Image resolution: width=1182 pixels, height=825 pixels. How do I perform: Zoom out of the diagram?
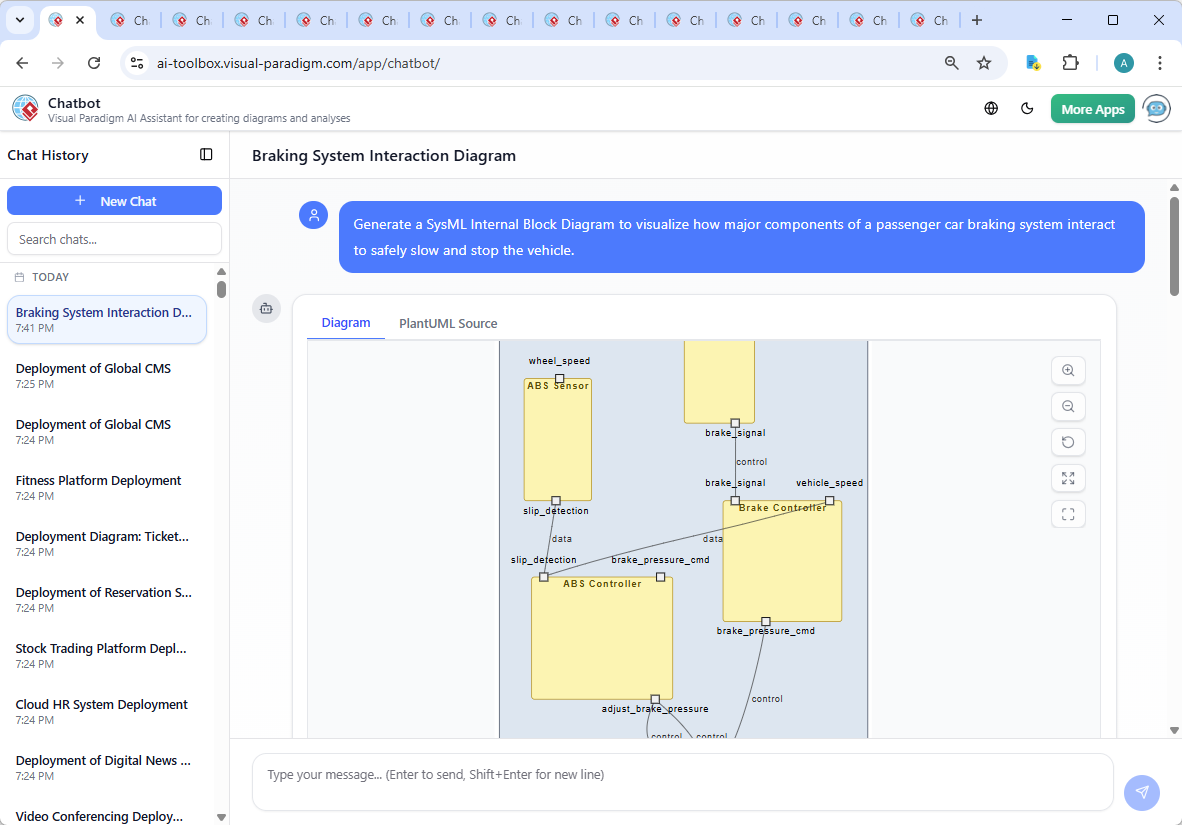(x=1068, y=406)
